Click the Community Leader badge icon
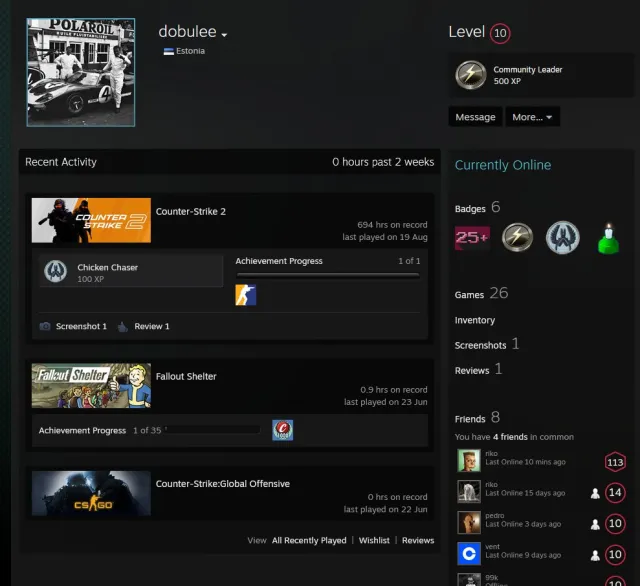 tap(471, 75)
